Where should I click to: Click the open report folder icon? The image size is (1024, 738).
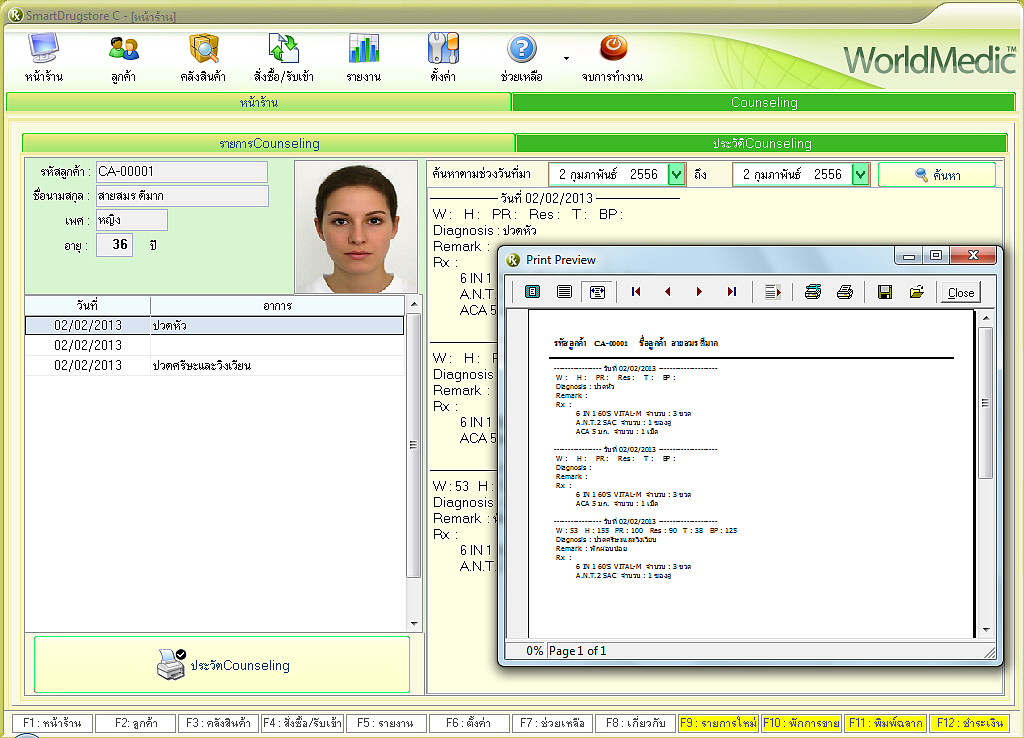[915, 292]
